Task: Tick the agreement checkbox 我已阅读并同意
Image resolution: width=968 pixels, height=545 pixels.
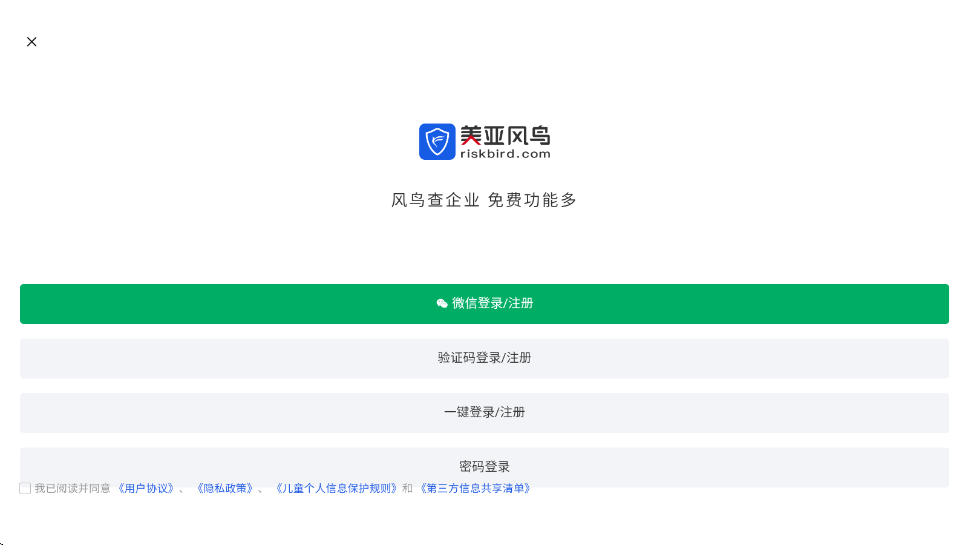Action: 25,488
